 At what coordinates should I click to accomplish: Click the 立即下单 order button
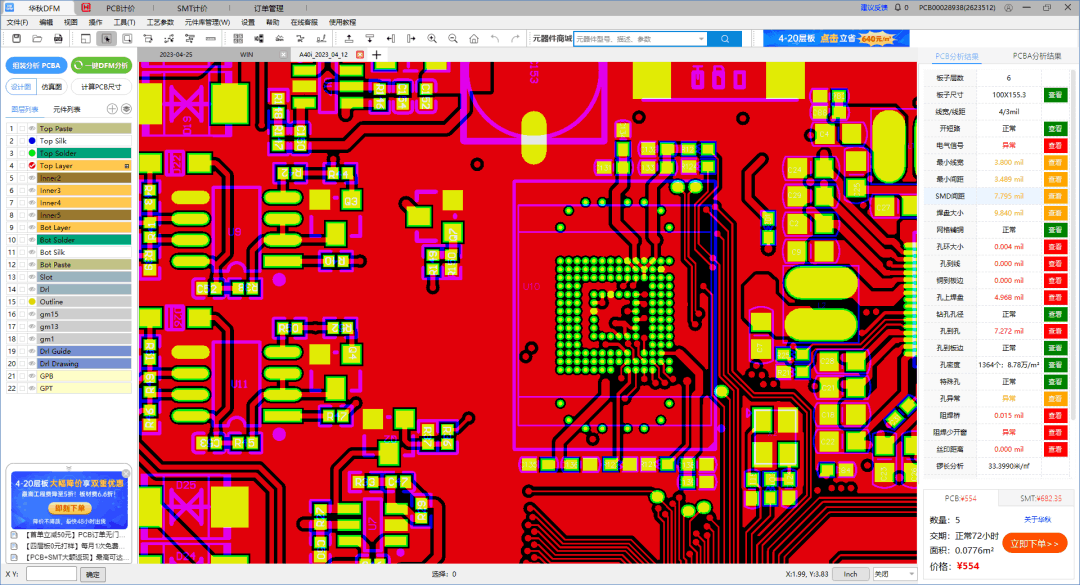point(1035,544)
